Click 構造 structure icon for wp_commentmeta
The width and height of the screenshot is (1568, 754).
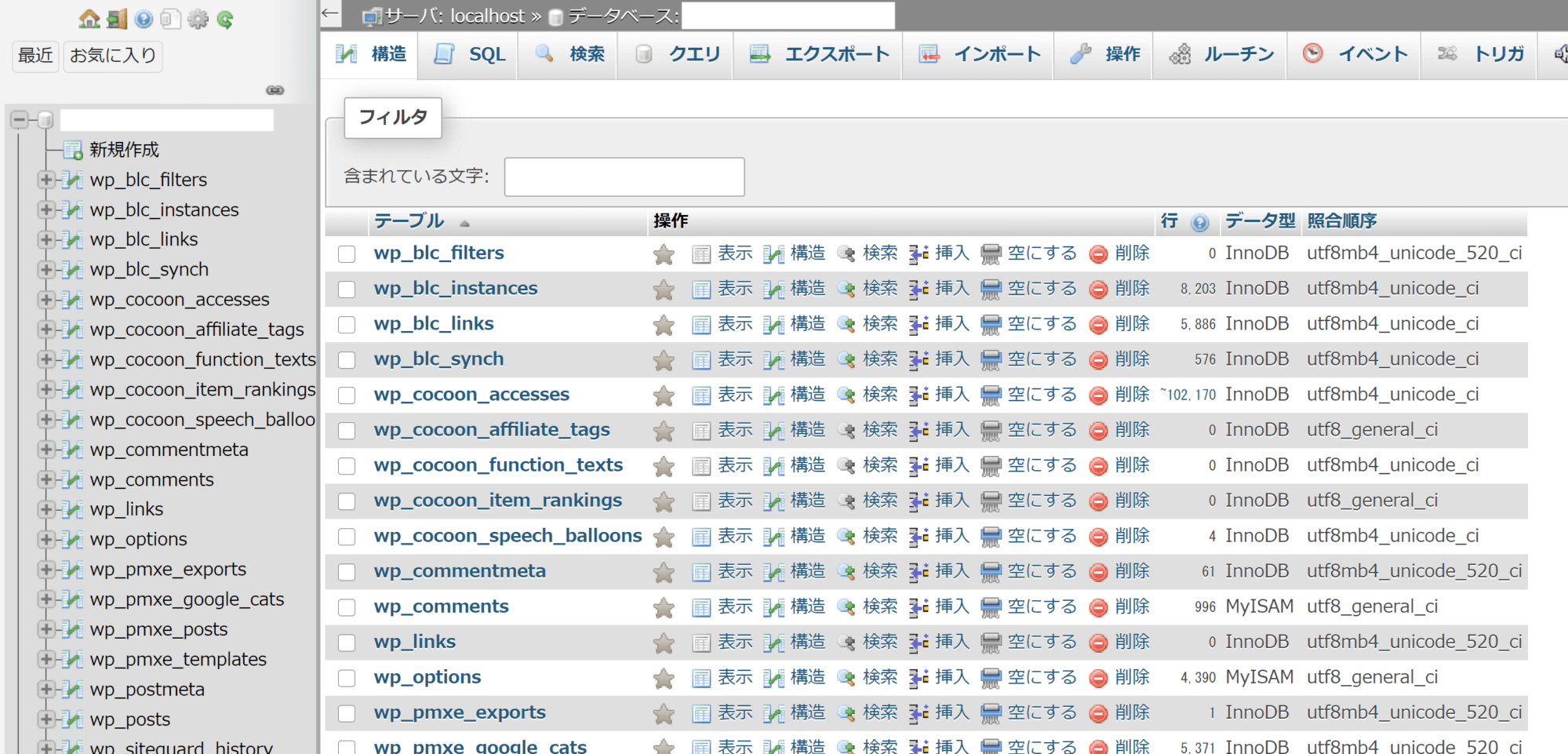[773, 572]
